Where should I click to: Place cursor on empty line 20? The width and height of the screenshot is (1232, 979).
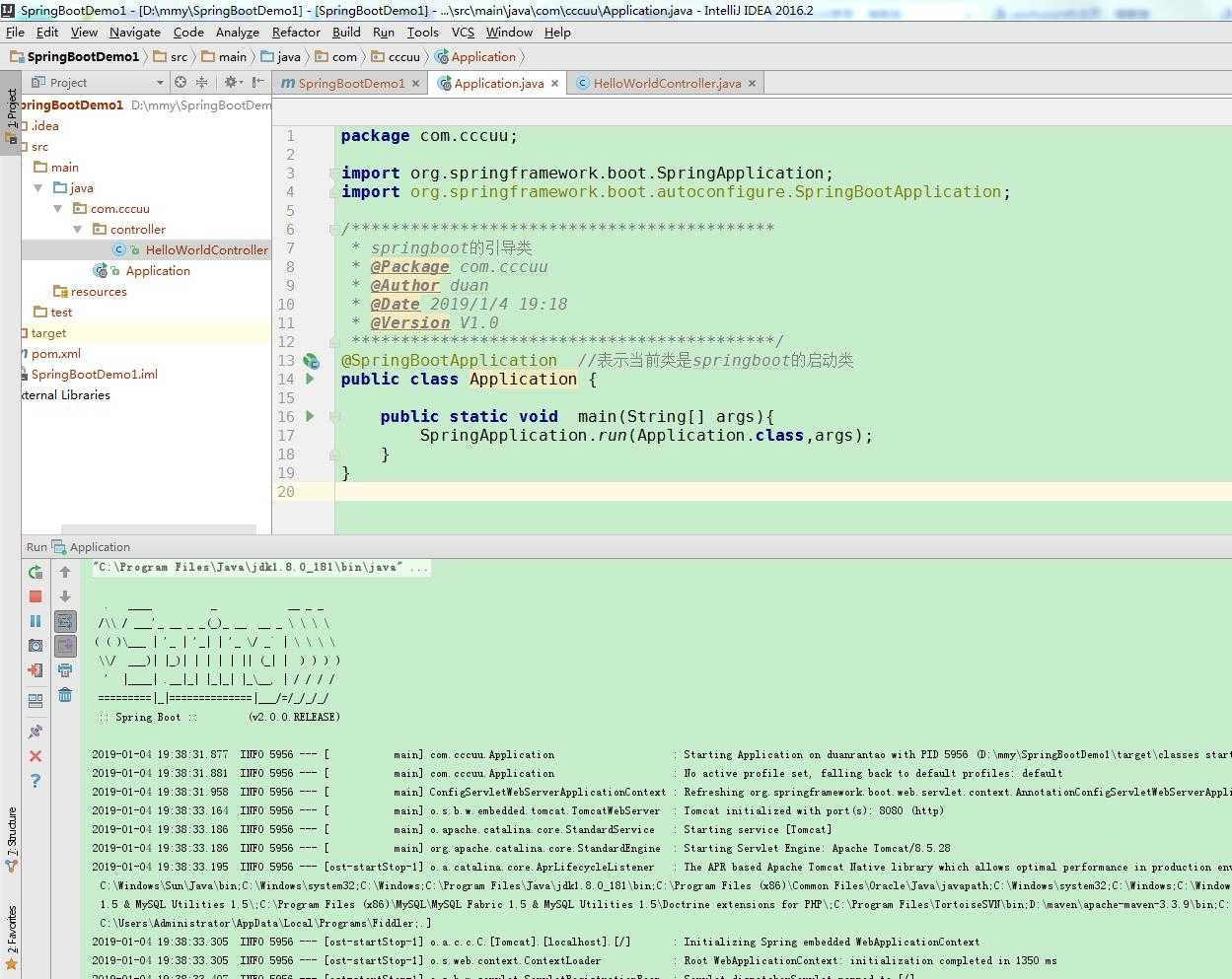click(x=783, y=492)
